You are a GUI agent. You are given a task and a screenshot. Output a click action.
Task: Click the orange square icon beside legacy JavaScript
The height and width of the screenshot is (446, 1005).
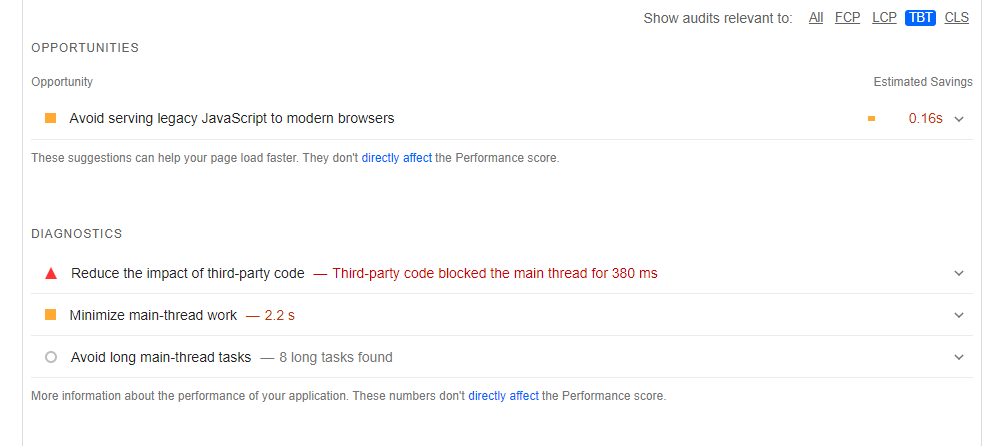click(x=50, y=118)
